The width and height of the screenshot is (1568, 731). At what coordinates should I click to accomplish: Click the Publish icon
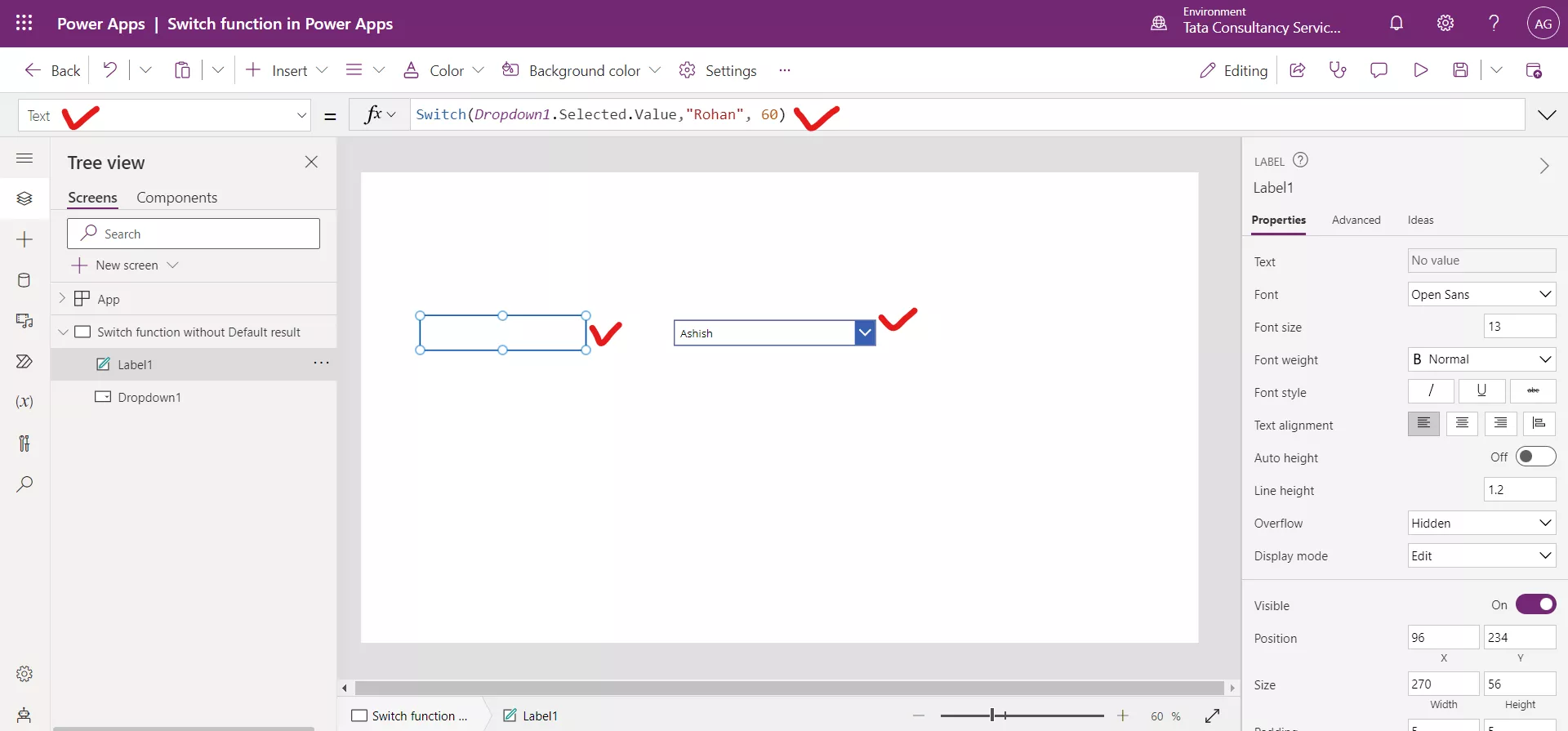[x=1534, y=70]
